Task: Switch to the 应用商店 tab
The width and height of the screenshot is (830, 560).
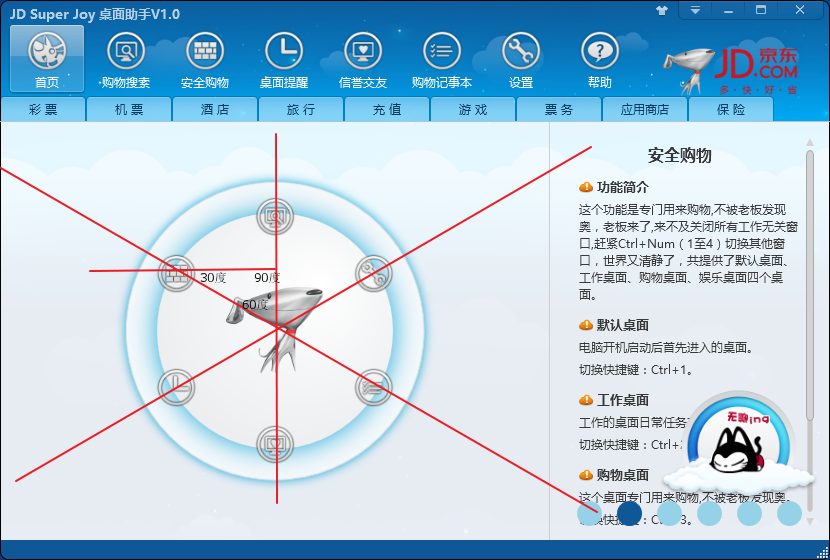Action: (645, 110)
